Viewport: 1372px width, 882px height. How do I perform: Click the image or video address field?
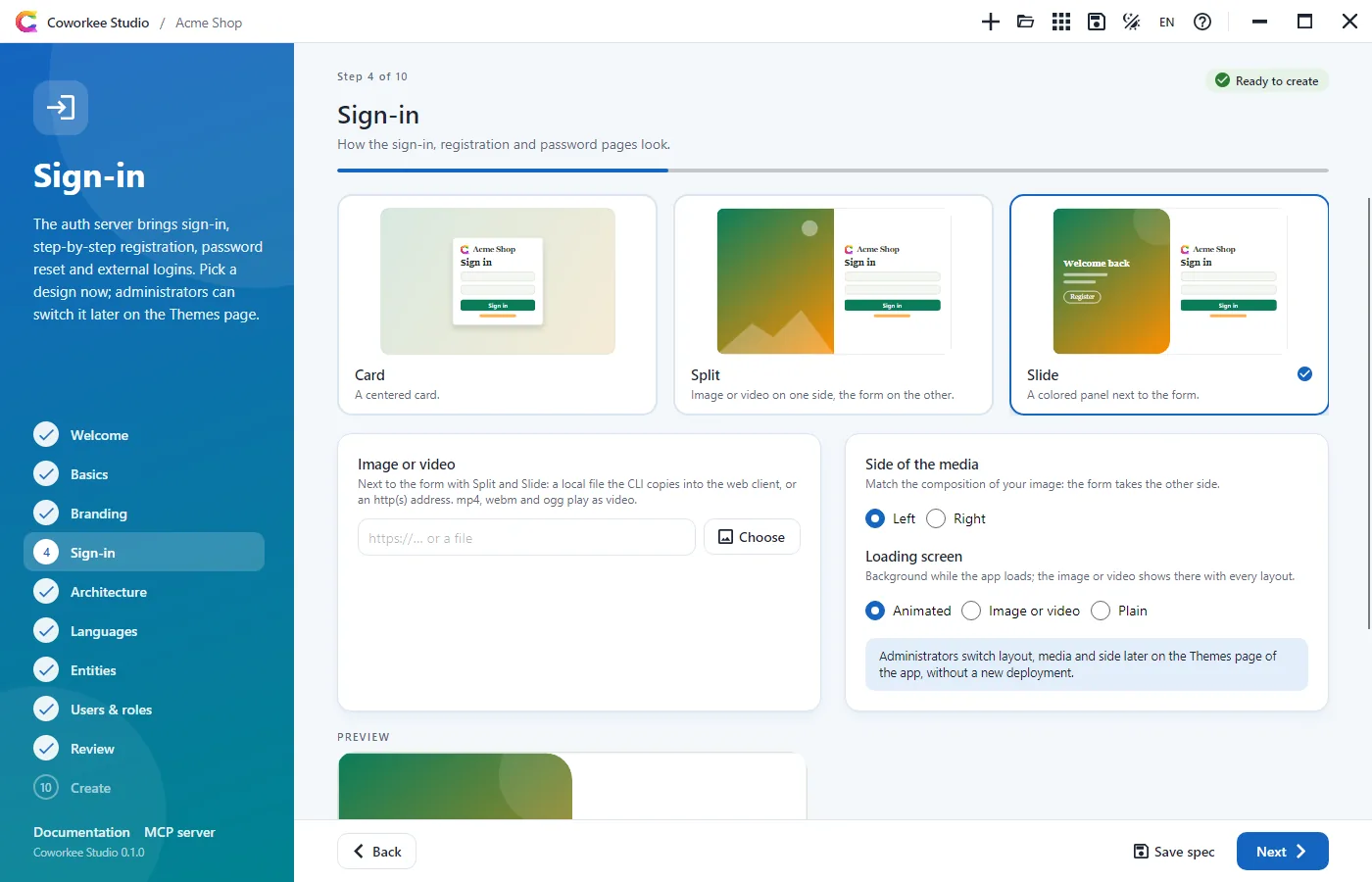click(x=526, y=537)
